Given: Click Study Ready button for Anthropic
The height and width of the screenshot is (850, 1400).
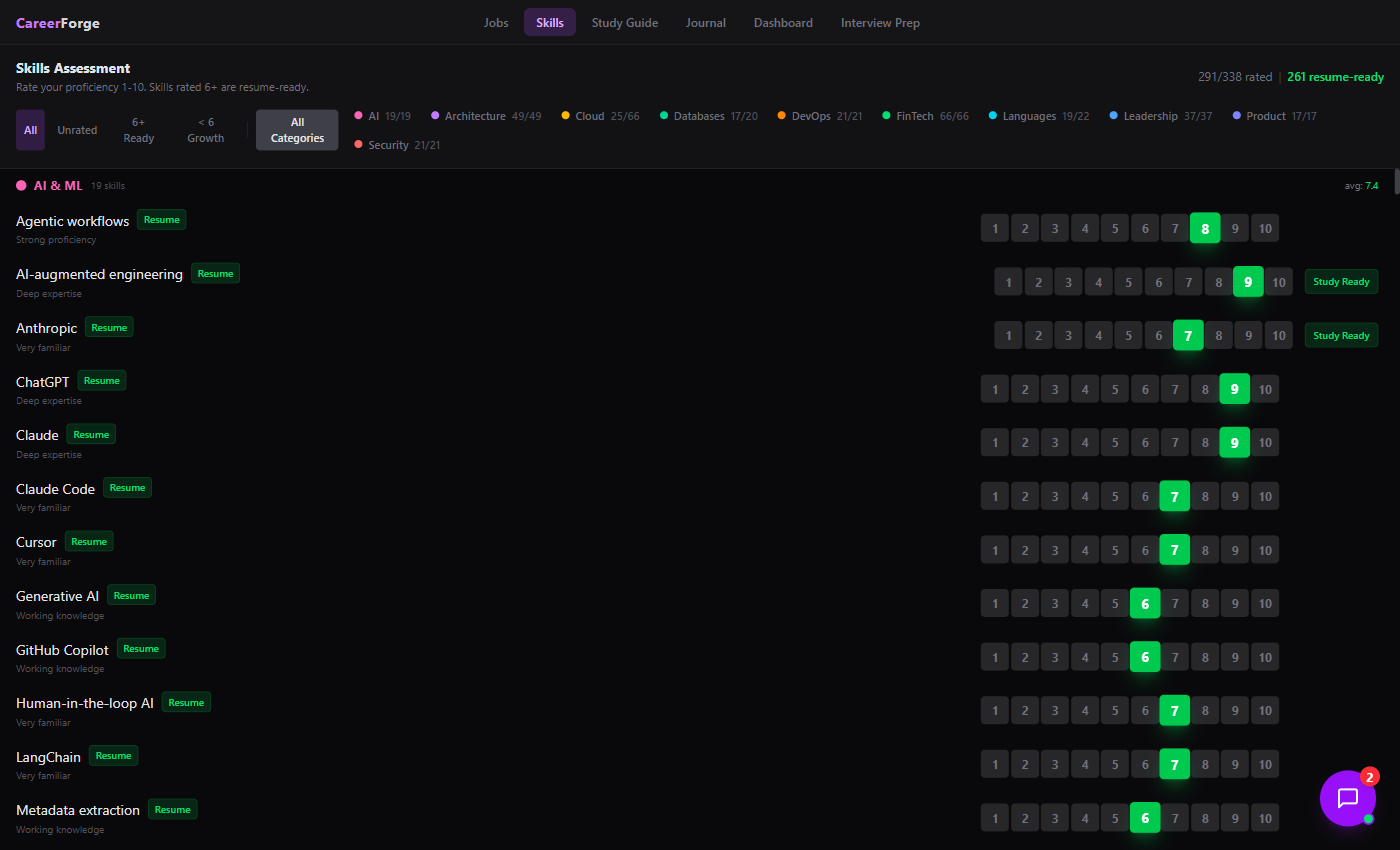Looking at the screenshot, I should click(1341, 336).
